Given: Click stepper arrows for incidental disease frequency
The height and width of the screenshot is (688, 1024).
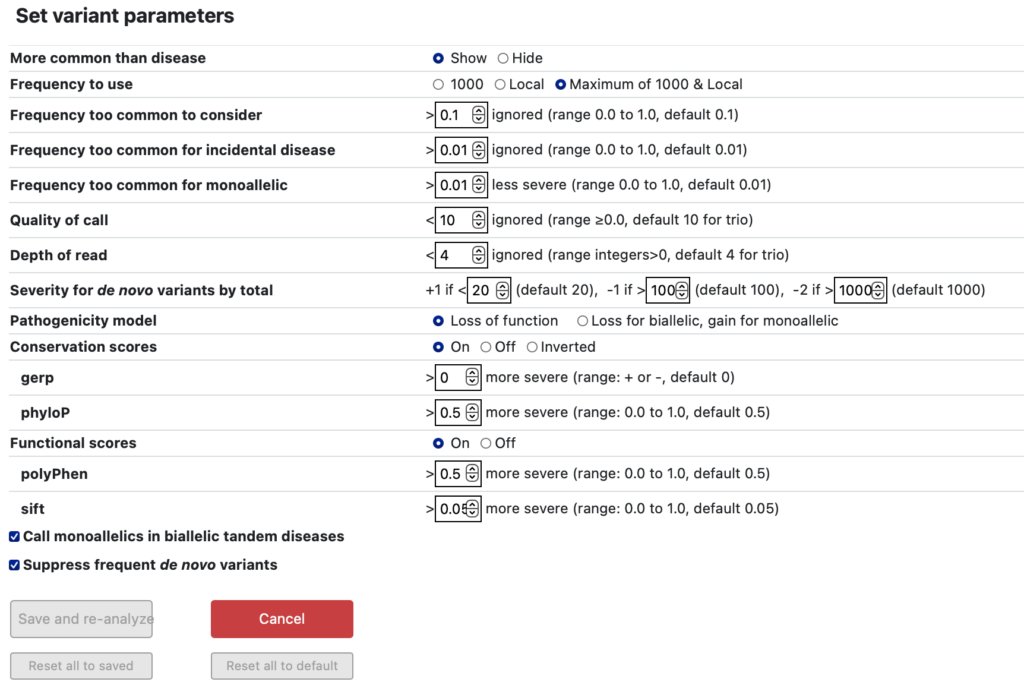Looking at the screenshot, I should pos(479,150).
